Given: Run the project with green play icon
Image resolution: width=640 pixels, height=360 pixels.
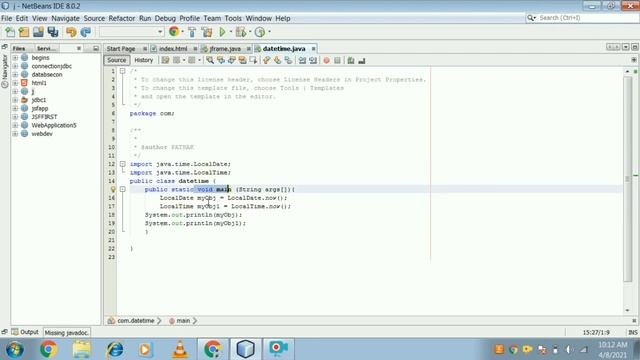Looking at the screenshot, I should click(x=222, y=32).
